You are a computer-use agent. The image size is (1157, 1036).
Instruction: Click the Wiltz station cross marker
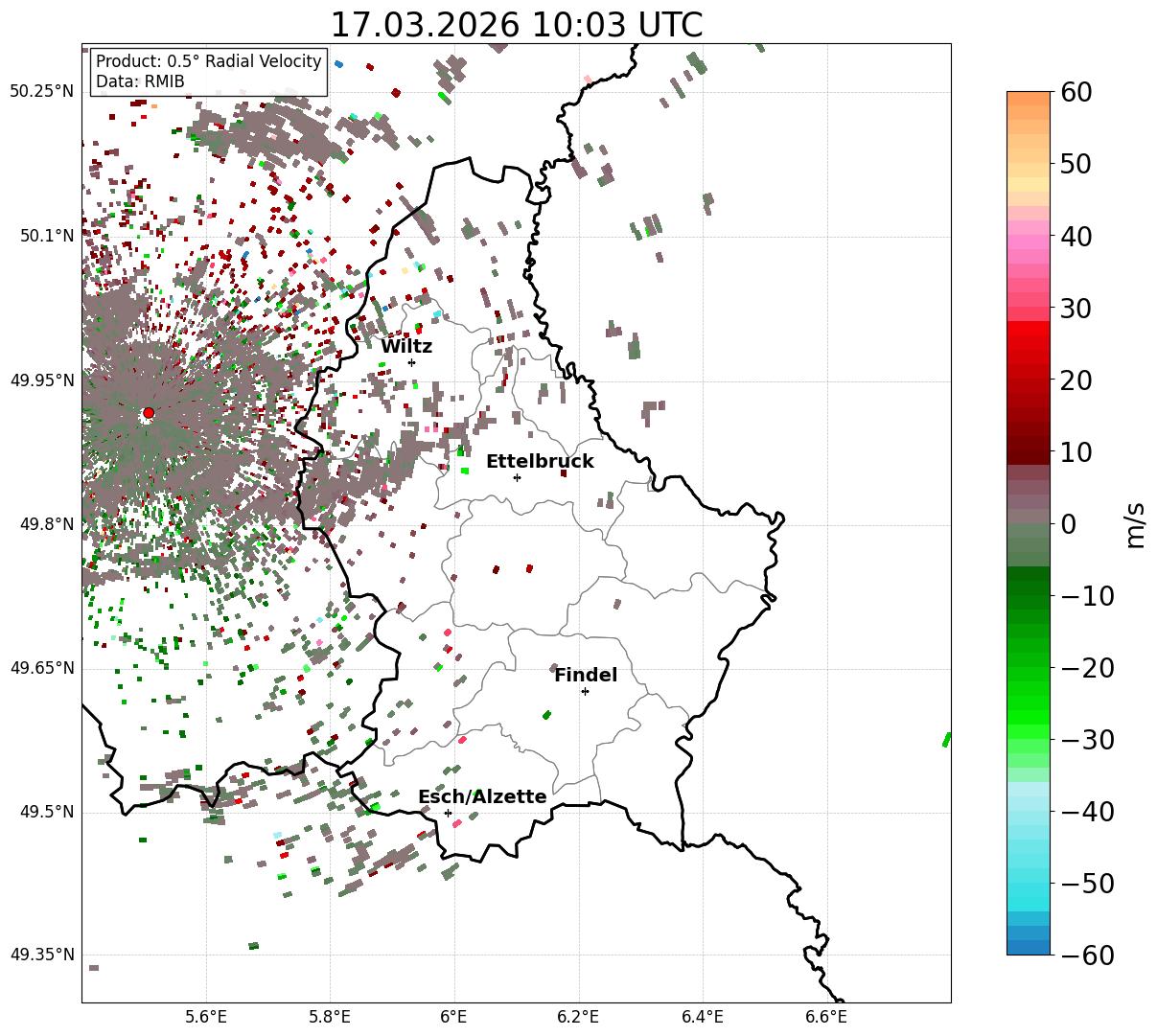(411, 362)
